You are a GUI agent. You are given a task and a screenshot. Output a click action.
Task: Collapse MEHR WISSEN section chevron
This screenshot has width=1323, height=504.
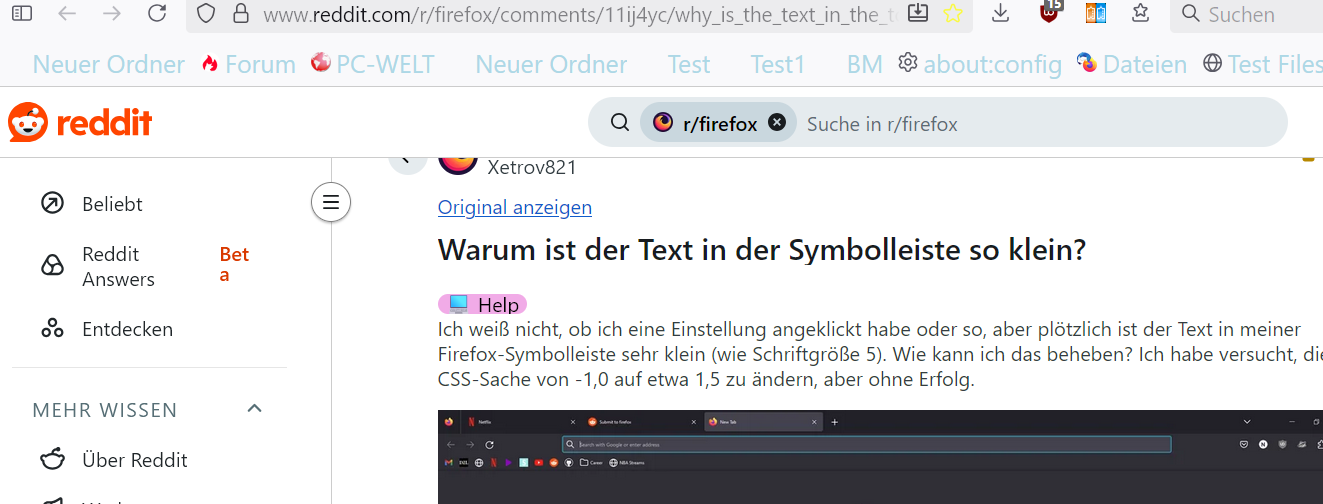click(x=254, y=409)
